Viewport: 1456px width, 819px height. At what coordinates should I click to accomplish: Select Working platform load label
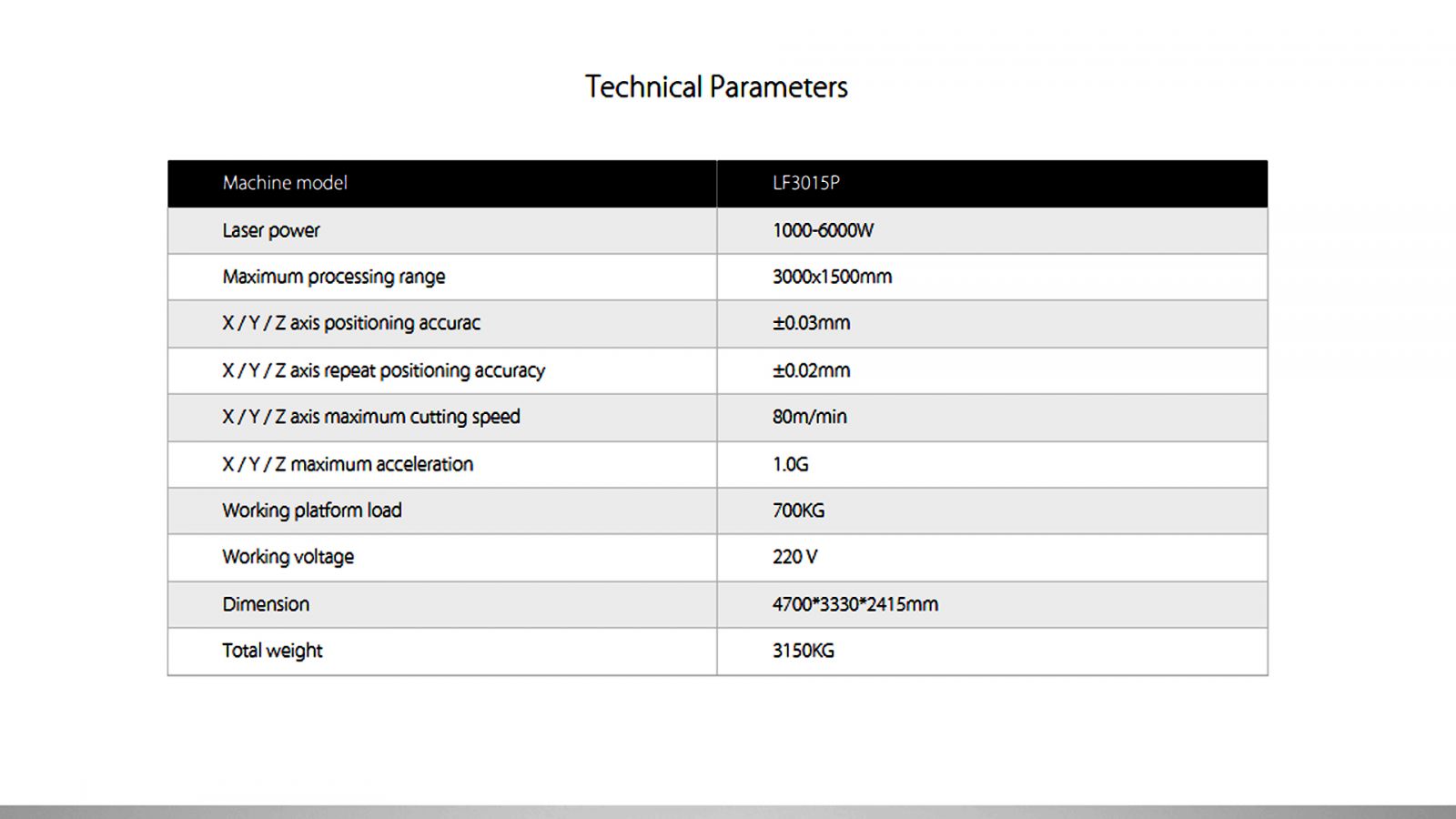312,511
